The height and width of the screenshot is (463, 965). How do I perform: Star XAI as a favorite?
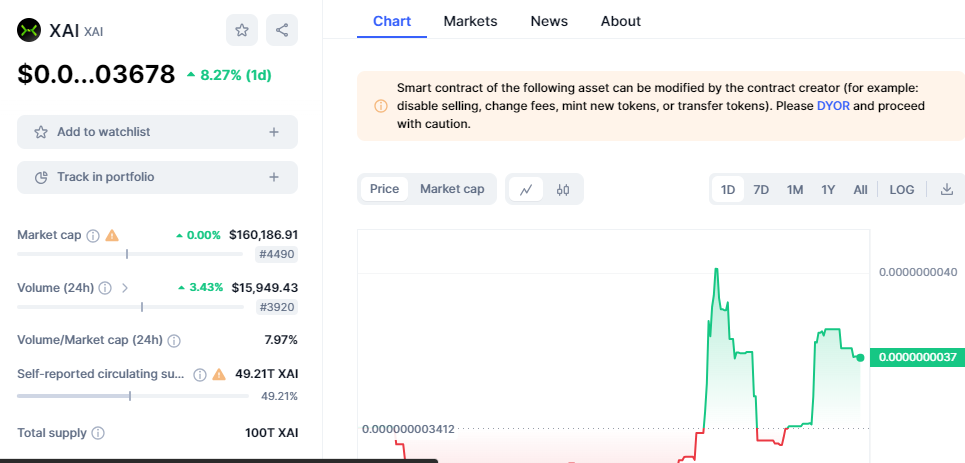pos(242,30)
